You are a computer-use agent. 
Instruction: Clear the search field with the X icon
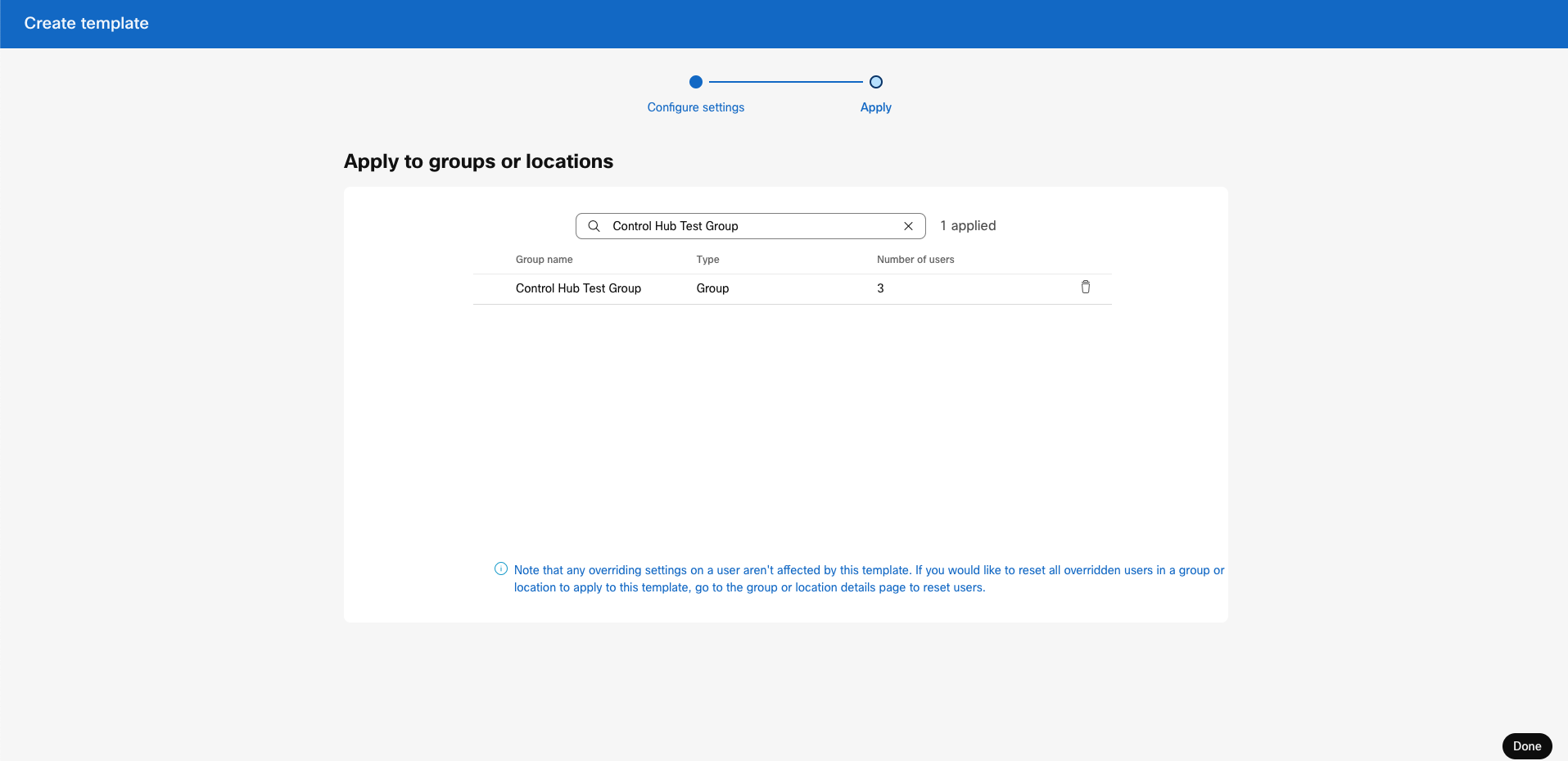(x=908, y=226)
